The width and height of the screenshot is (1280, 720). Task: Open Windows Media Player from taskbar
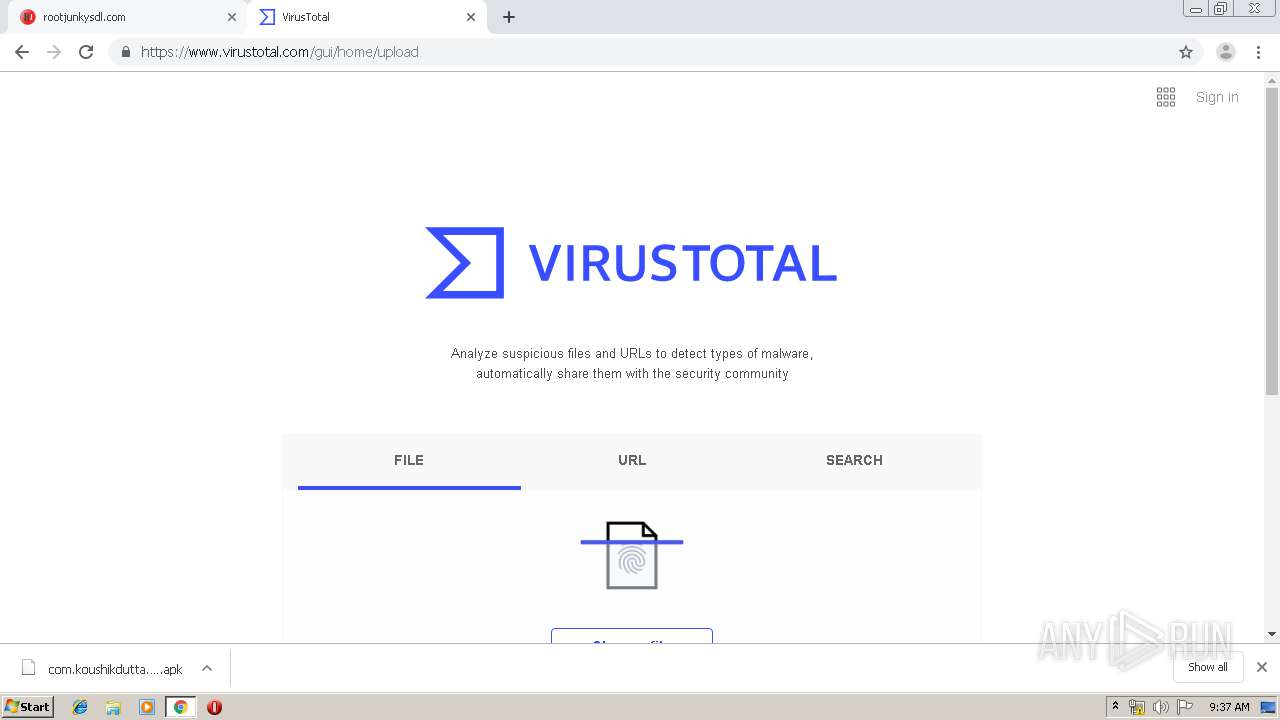coord(147,707)
